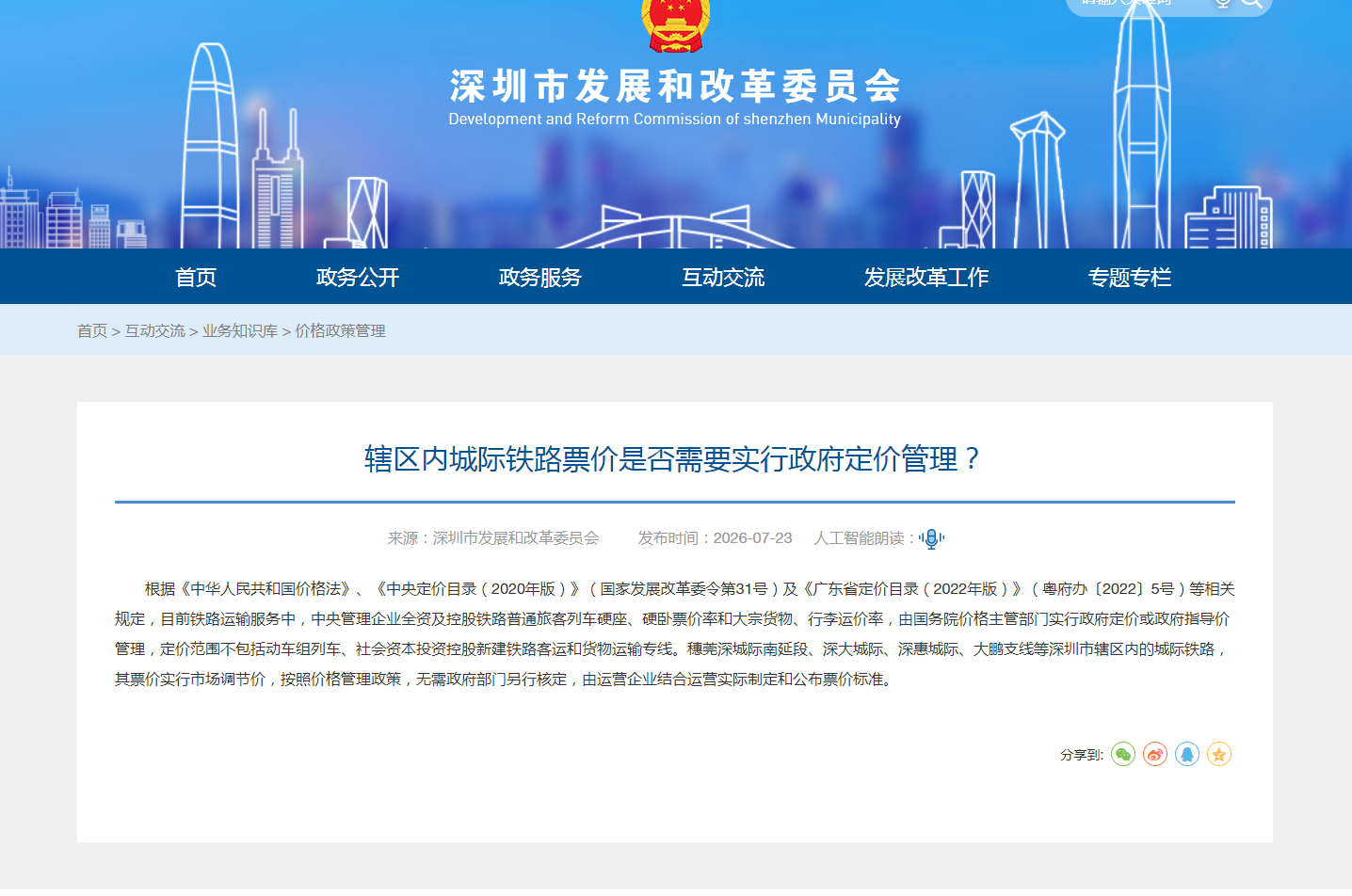Open the 政务公开 menu
This screenshot has width=1352, height=896.
(358, 277)
